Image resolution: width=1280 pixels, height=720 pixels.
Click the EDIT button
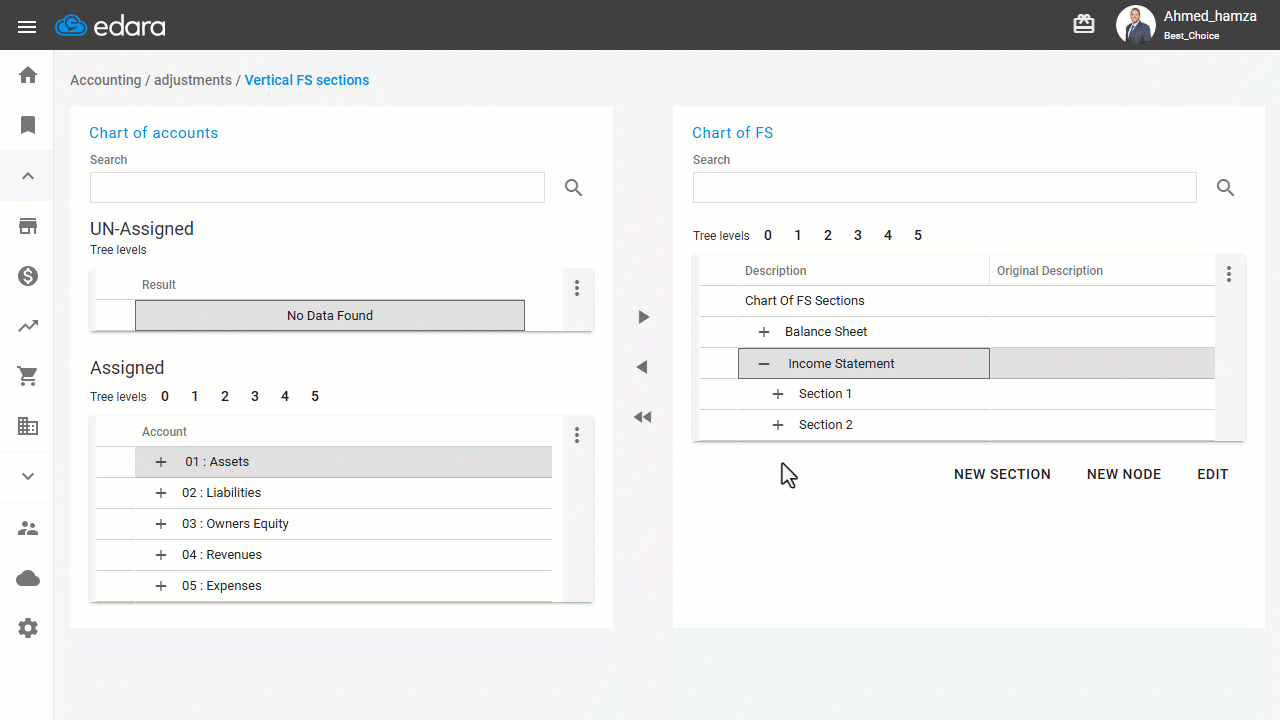tap(1213, 474)
